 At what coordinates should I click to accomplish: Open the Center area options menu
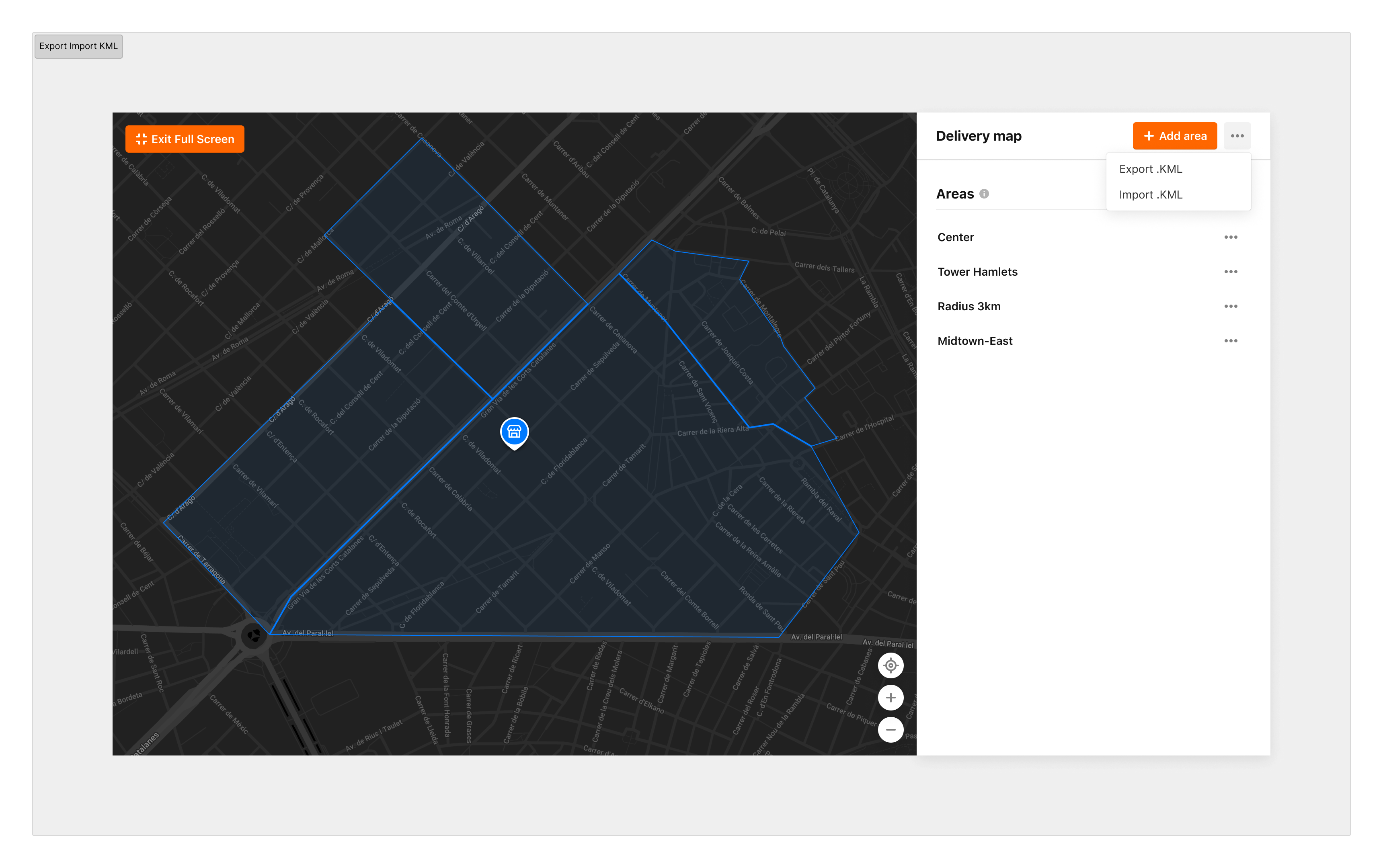pos(1230,237)
